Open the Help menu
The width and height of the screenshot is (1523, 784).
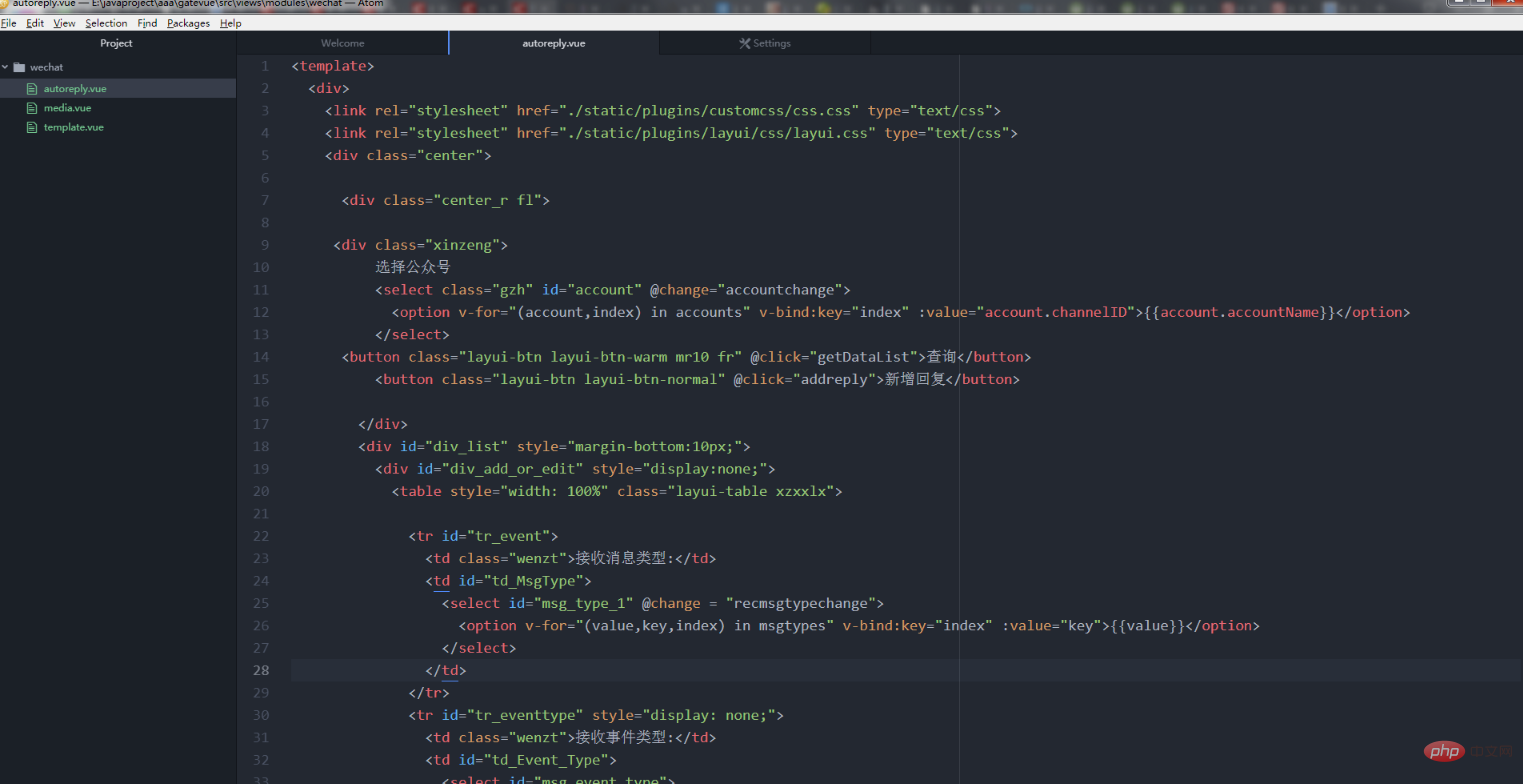230,23
